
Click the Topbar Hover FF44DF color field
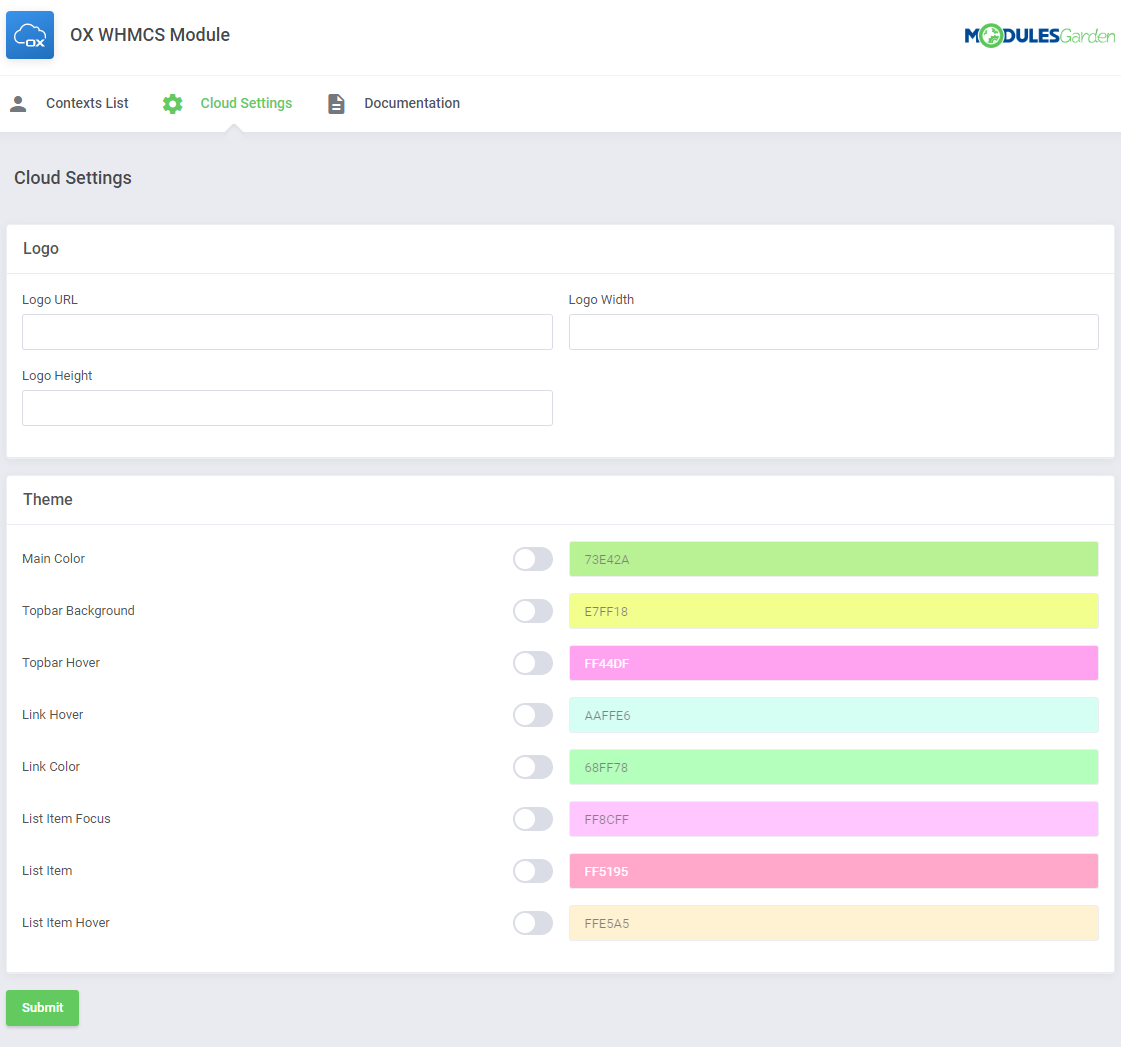click(x=834, y=663)
